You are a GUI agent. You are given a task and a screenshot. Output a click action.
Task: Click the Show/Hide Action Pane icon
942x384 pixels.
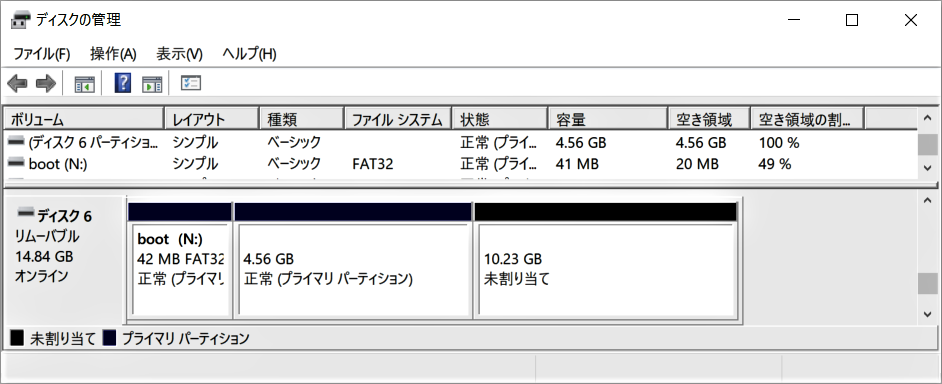click(x=152, y=84)
